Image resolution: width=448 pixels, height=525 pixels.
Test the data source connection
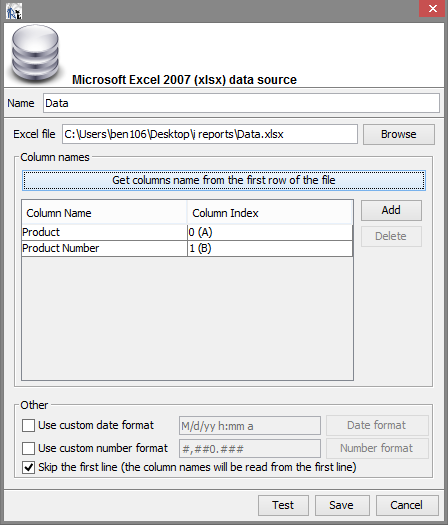click(283, 505)
